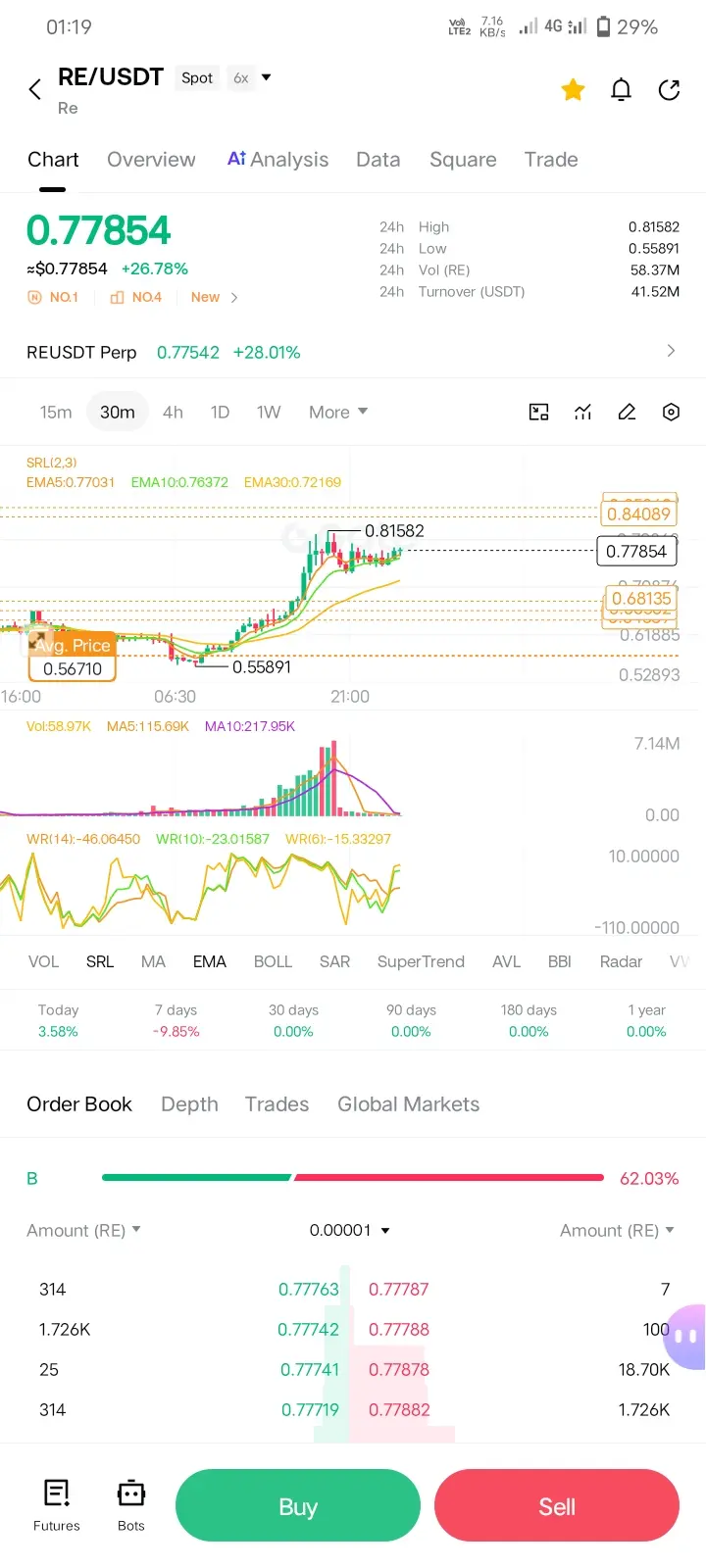Toggle the BOLL indicator

pos(273,961)
